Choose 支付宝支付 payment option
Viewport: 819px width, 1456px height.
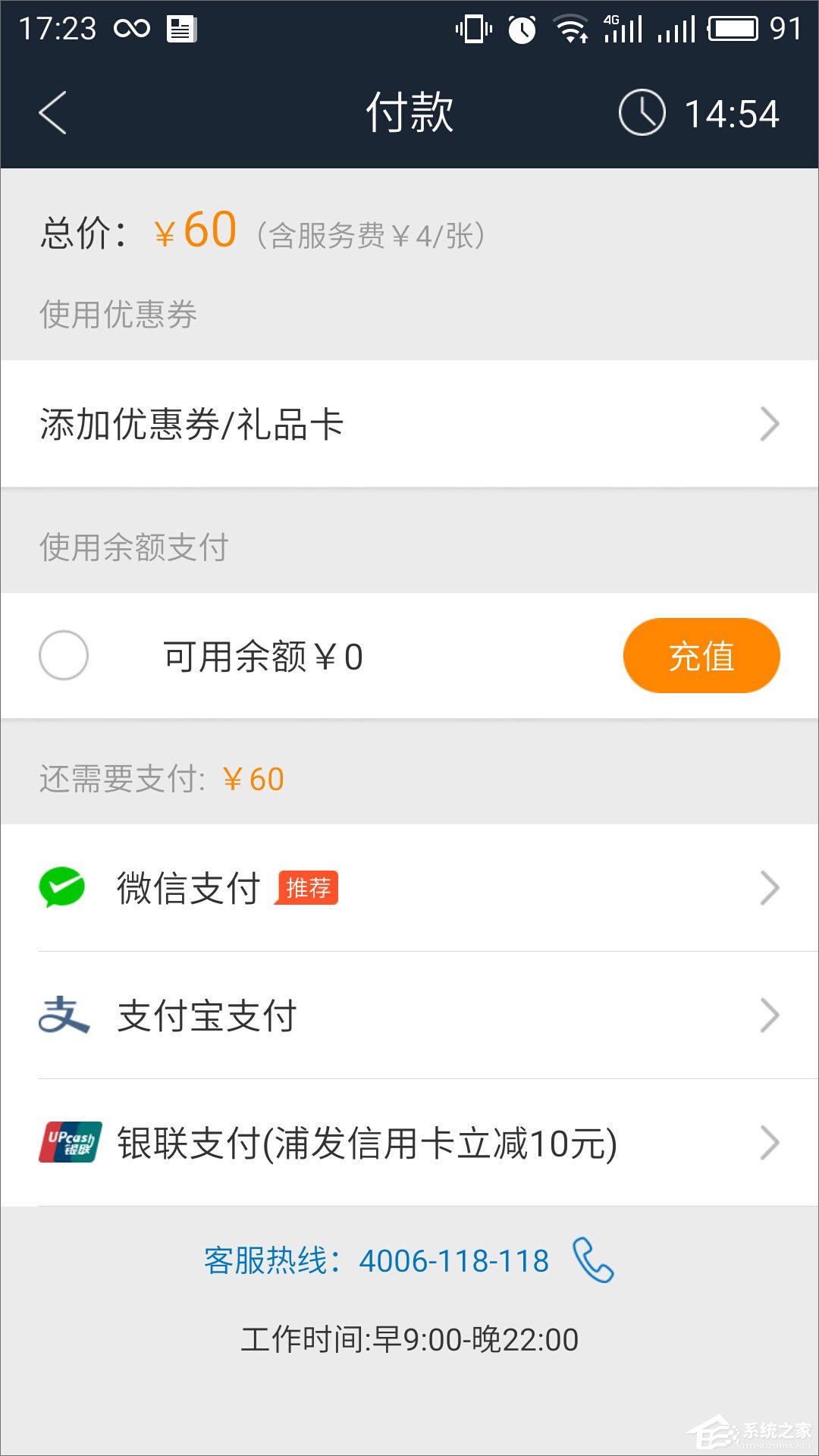[x=206, y=1015]
